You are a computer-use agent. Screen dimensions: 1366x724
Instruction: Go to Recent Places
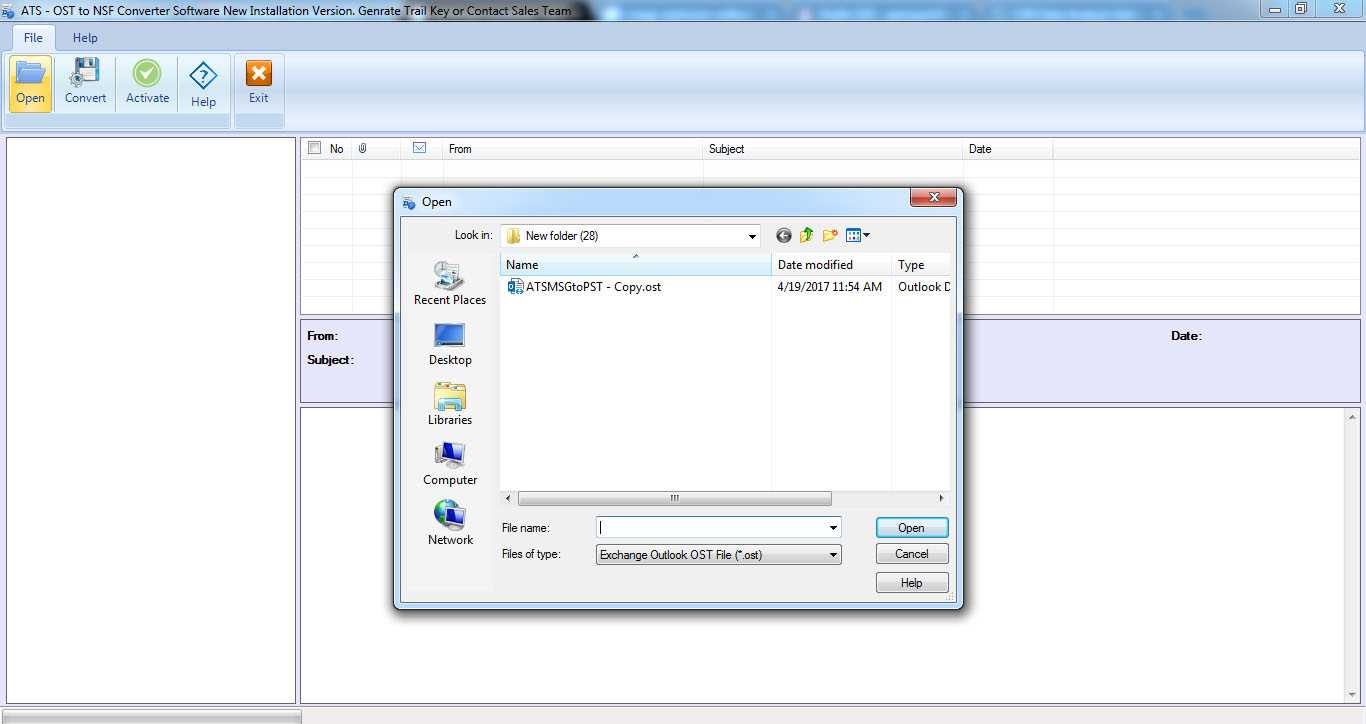(x=450, y=284)
